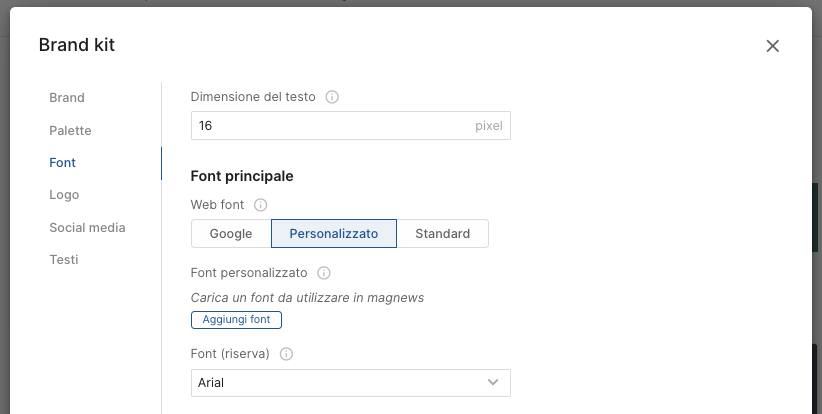
Task: Open the Font (riserva) Arial dropdown
Action: (340, 383)
